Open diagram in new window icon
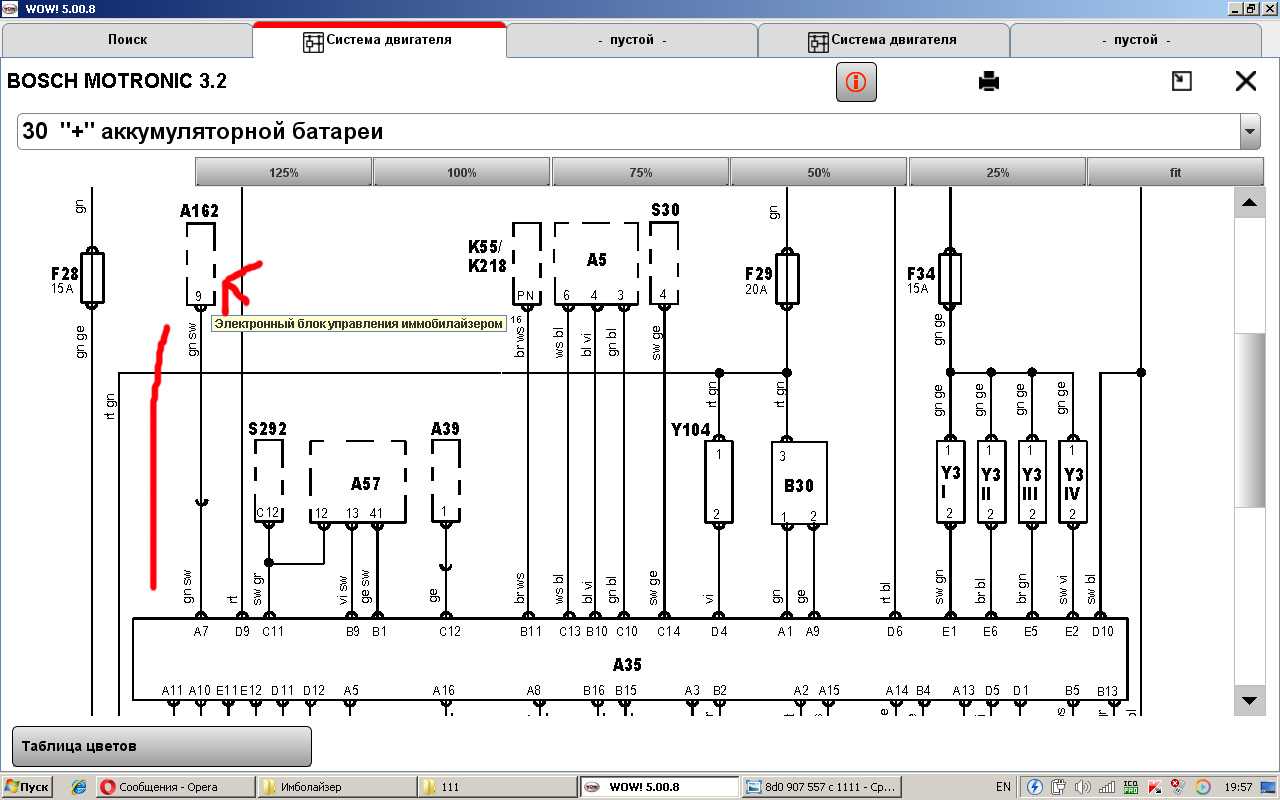 (x=1181, y=81)
